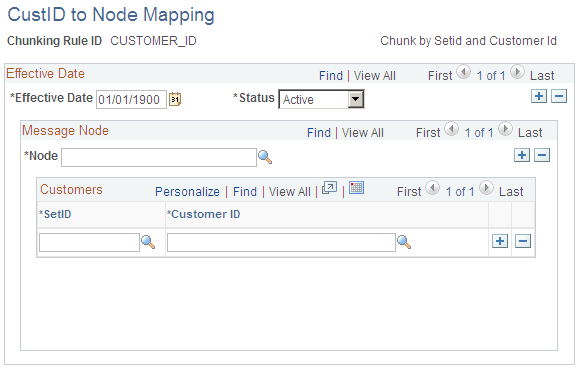Focus the Customer ID input field
Image resolution: width=582 pixels, height=370 pixels.
(x=281, y=242)
